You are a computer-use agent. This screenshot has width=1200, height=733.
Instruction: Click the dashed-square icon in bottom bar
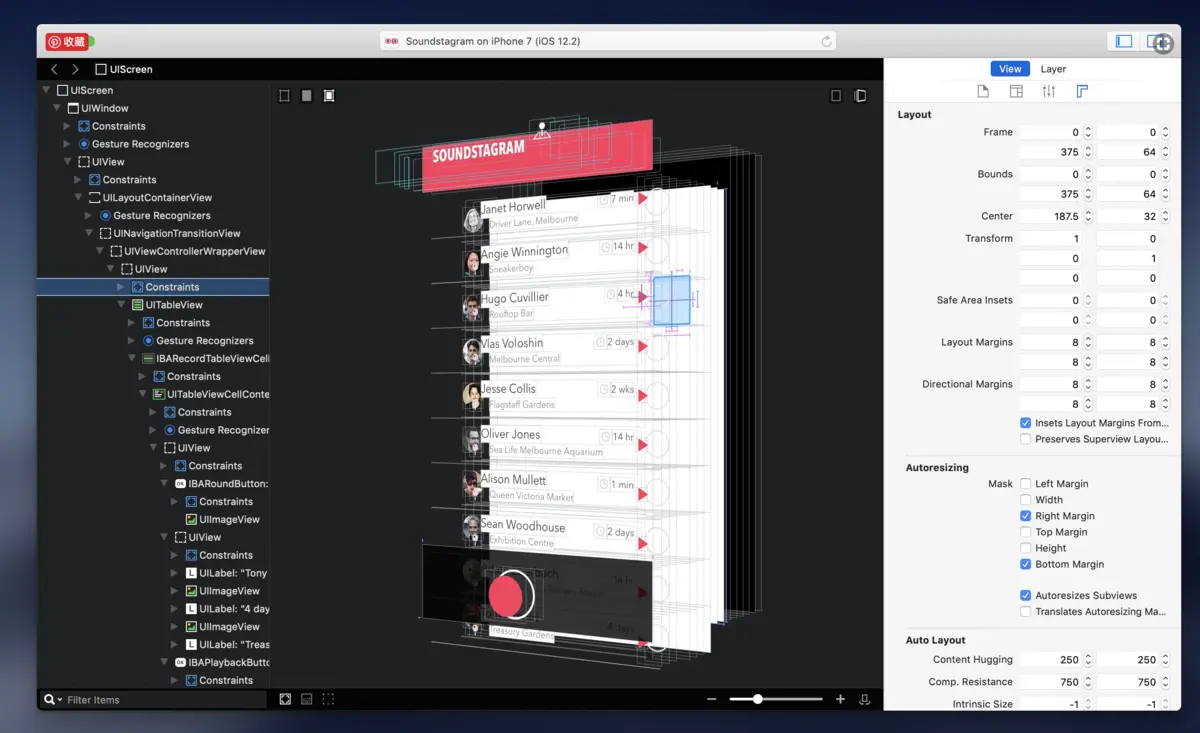click(328, 699)
